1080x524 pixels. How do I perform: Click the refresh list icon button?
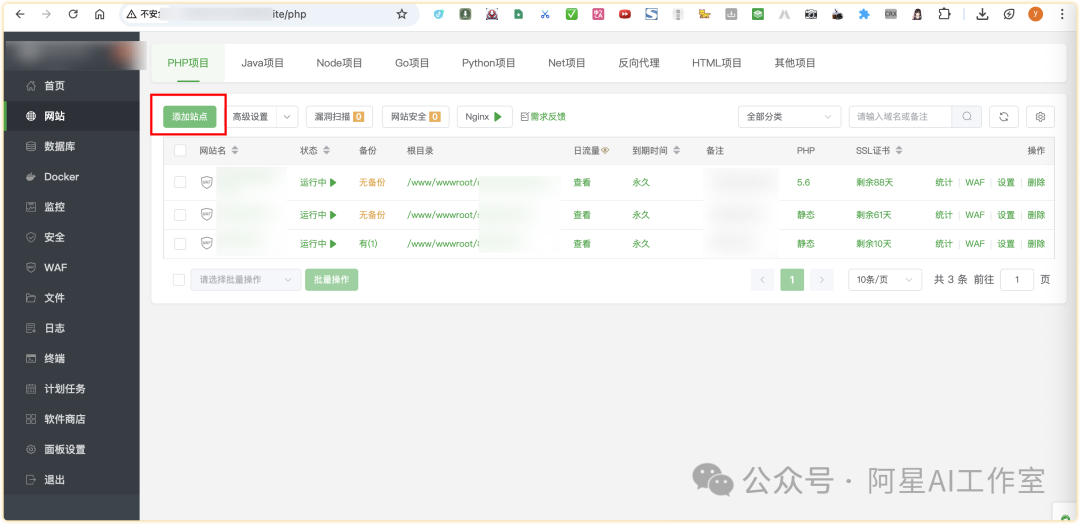(x=1003, y=117)
